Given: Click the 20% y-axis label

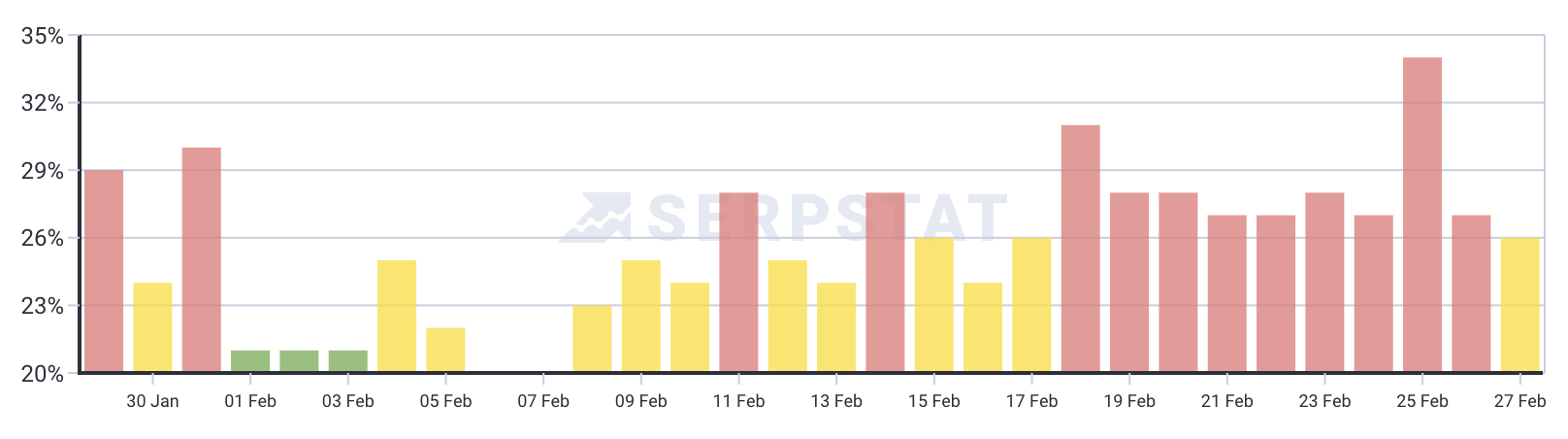Looking at the screenshot, I should pos(42,374).
